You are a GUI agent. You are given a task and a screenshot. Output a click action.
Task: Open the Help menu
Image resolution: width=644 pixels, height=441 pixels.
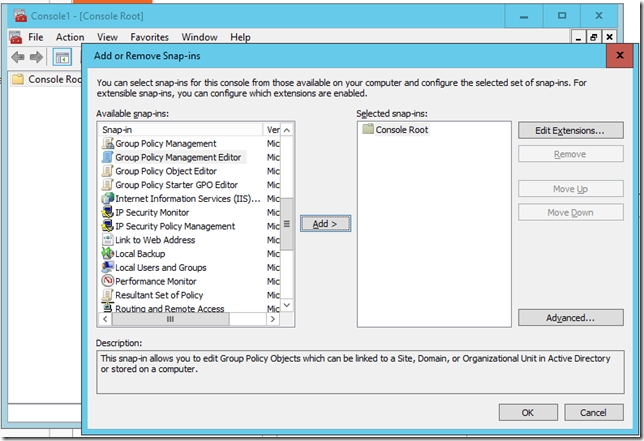[x=240, y=37]
